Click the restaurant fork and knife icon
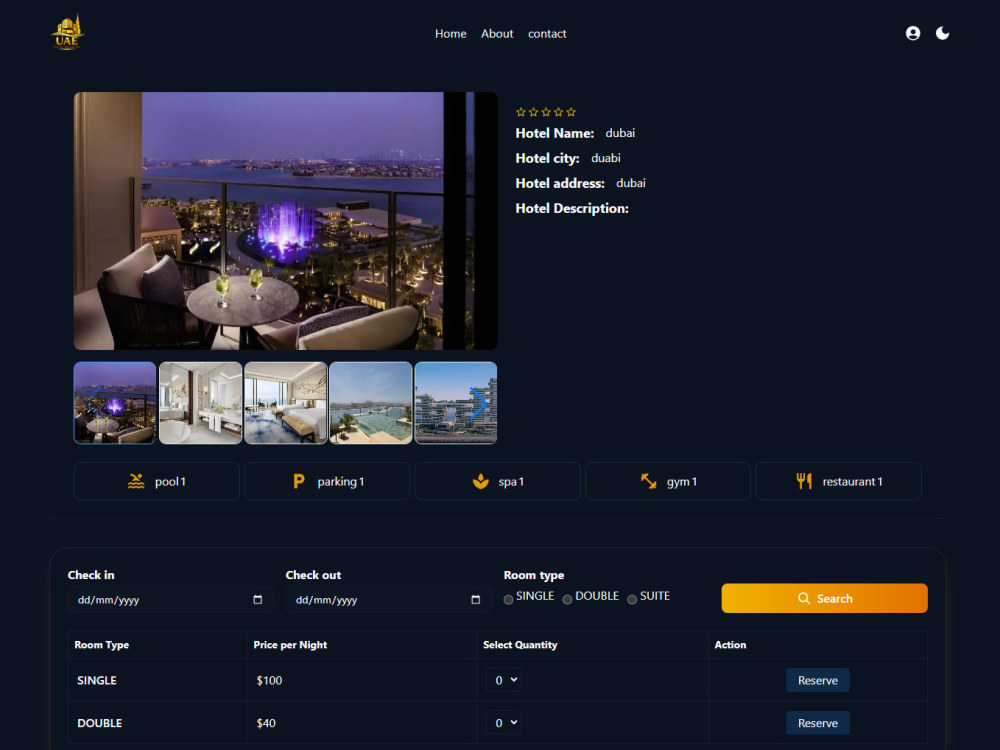Viewport: 1000px width, 750px height. [x=804, y=482]
